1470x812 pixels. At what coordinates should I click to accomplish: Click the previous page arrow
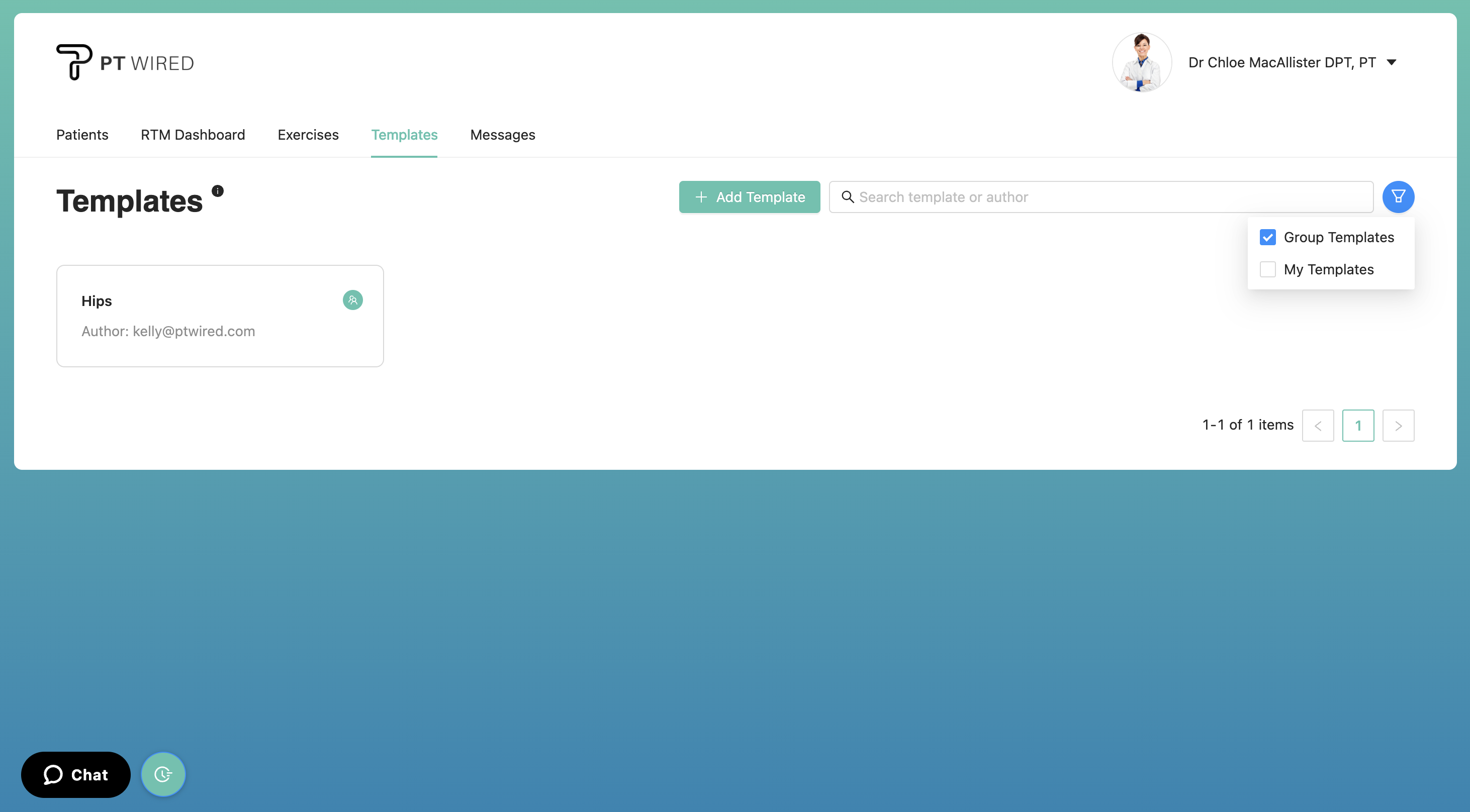coord(1318,425)
